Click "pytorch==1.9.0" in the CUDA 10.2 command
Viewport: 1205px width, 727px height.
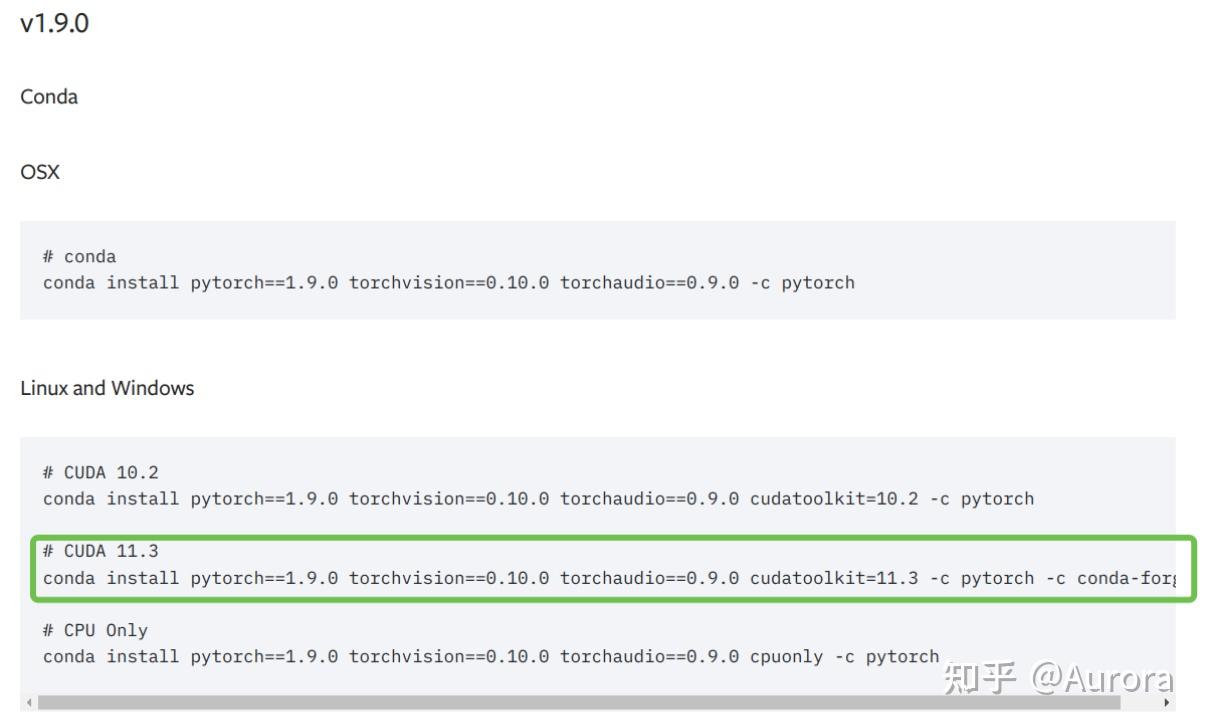click(264, 498)
